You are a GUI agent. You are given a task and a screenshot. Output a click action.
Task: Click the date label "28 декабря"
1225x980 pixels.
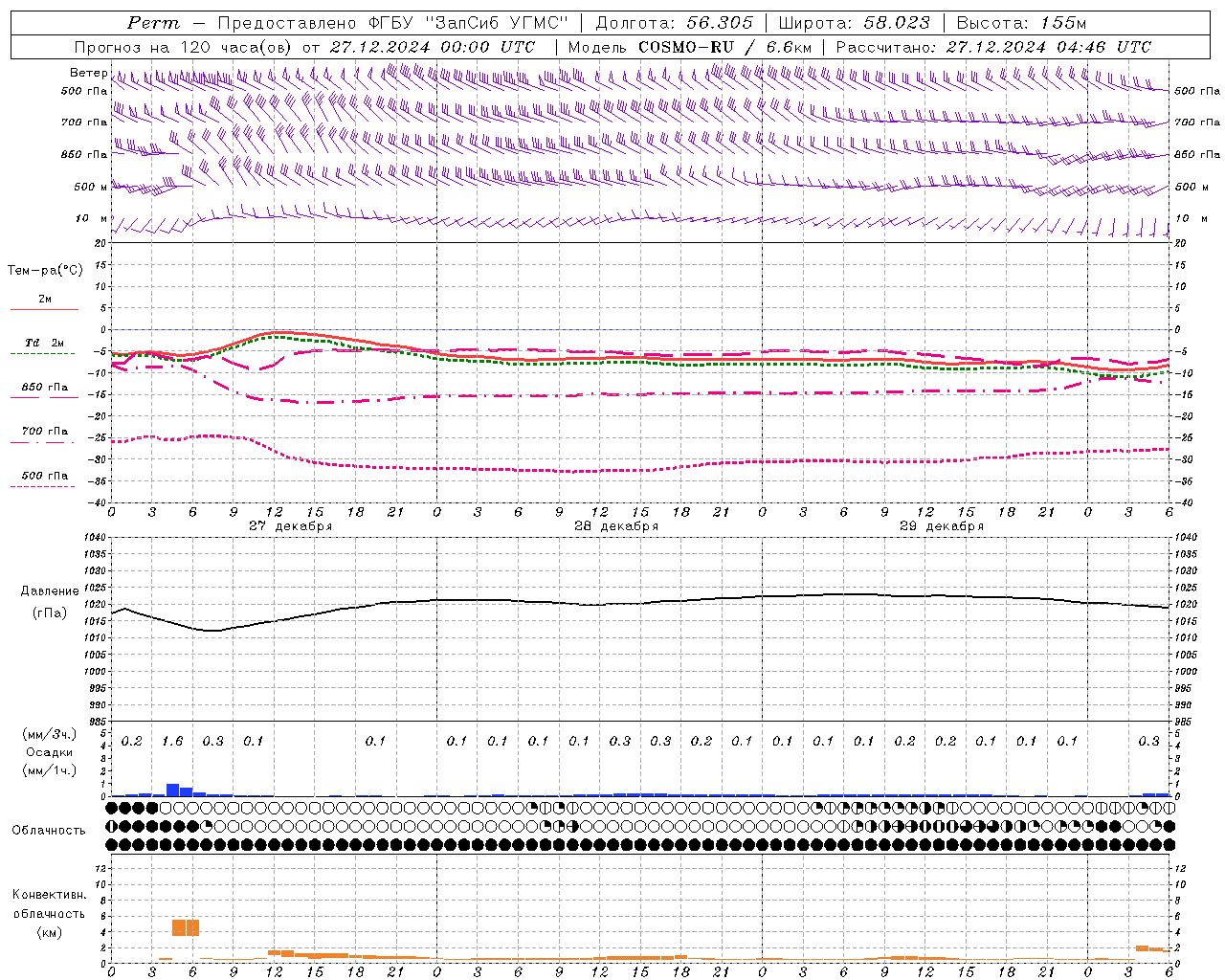(616, 526)
